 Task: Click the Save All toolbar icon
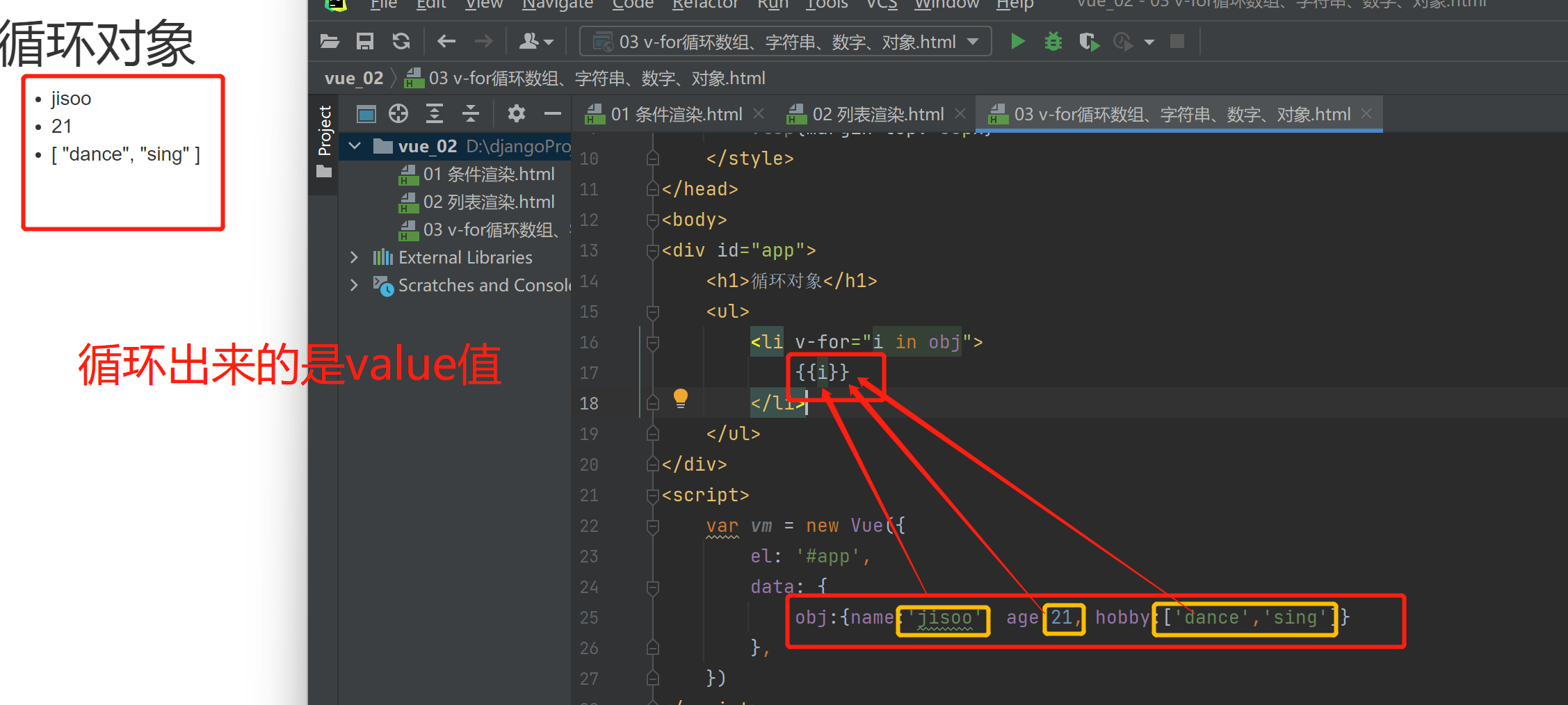(365, 42)
